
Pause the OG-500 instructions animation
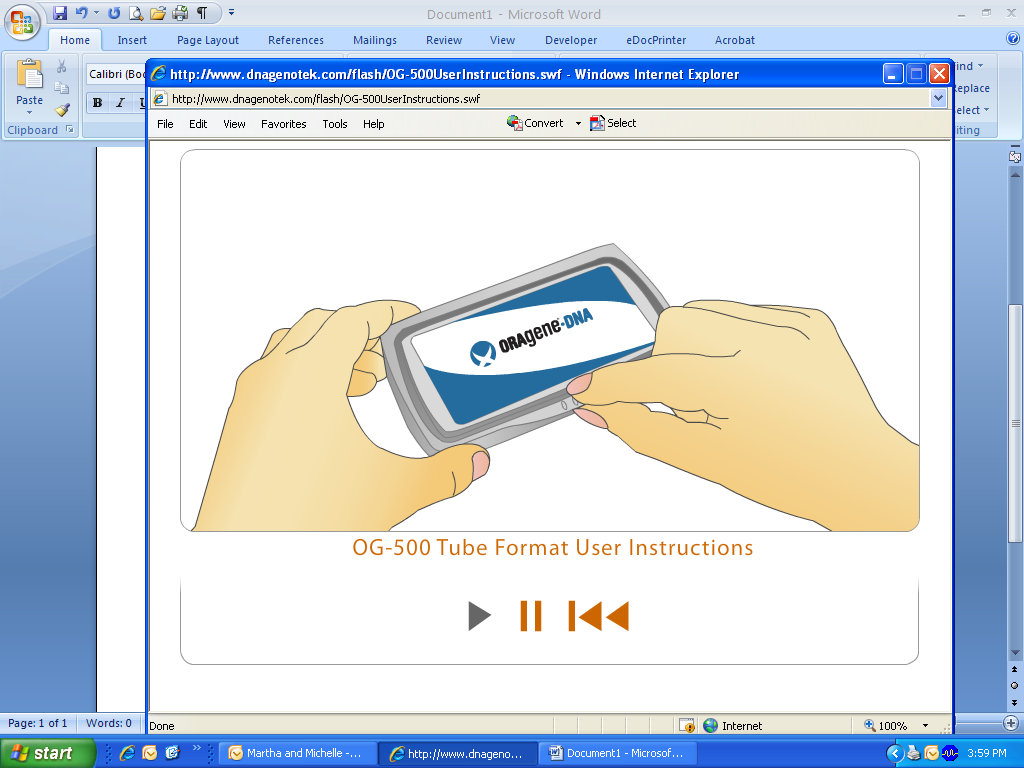pyautogui.click(x=531, y=616)
